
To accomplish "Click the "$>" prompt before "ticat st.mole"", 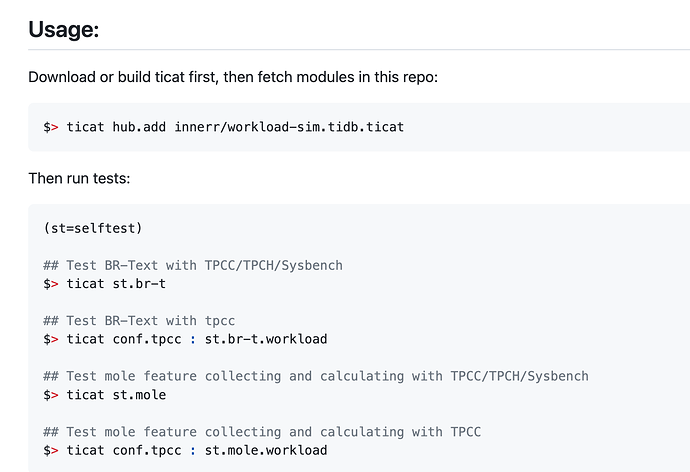I will [51, 395].
